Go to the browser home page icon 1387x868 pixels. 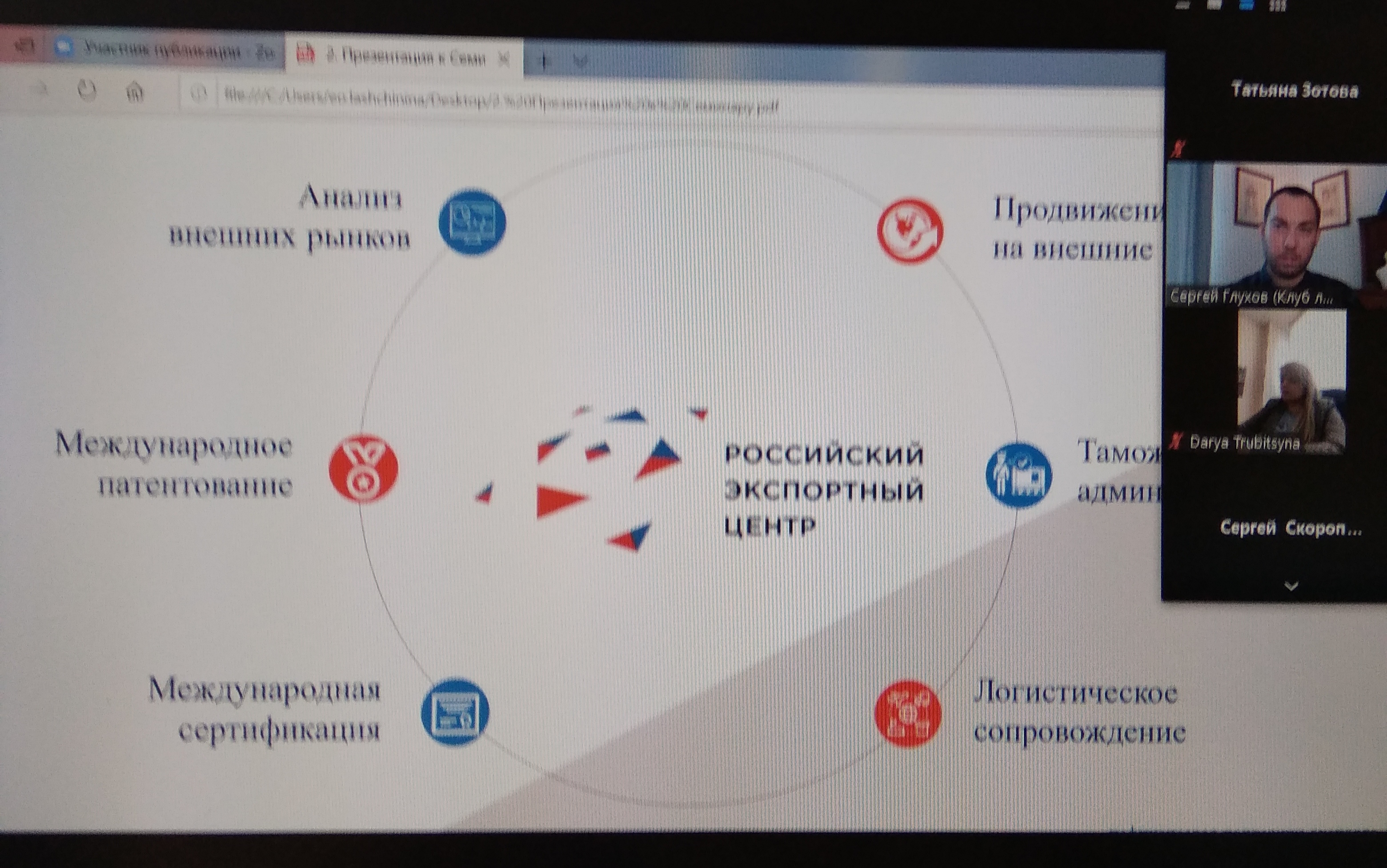coord(135,91)
